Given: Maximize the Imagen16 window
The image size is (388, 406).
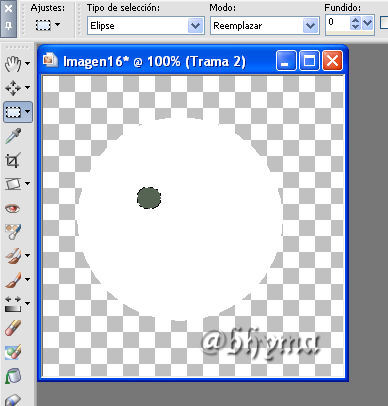Looking at the screenshot, I should click(x=309, y=61).
